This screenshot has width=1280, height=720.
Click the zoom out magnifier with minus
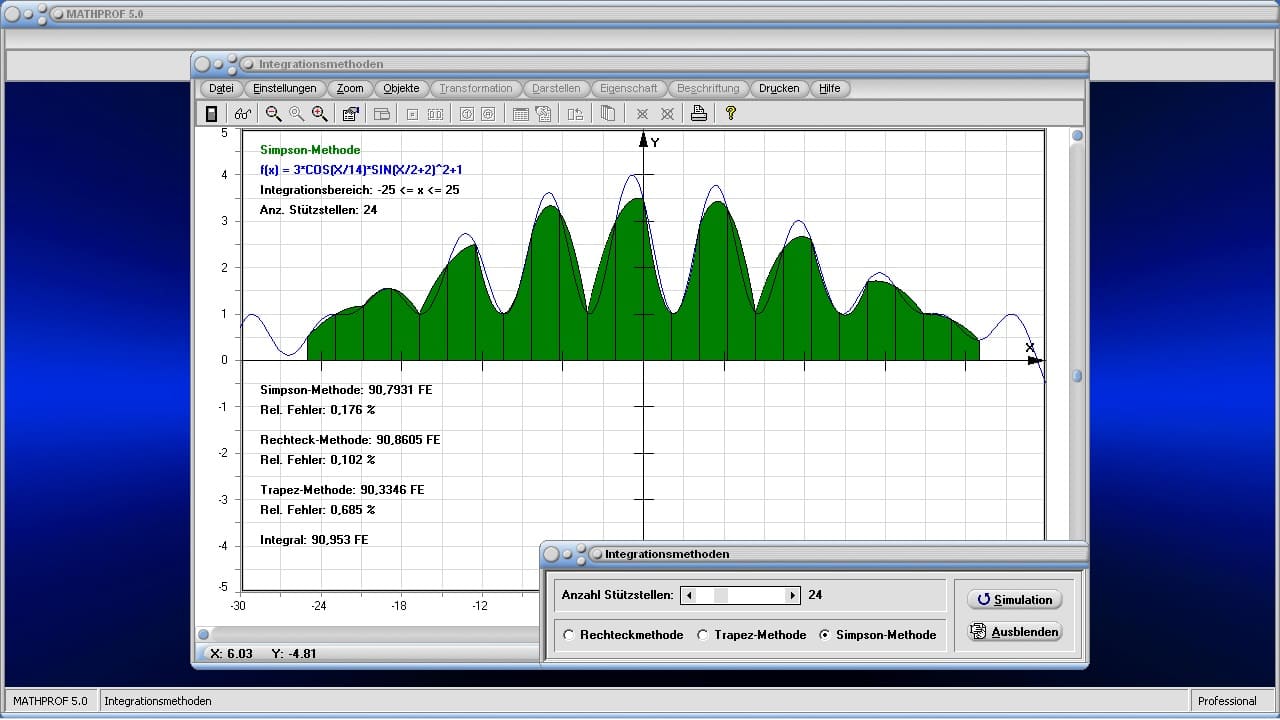273,114
